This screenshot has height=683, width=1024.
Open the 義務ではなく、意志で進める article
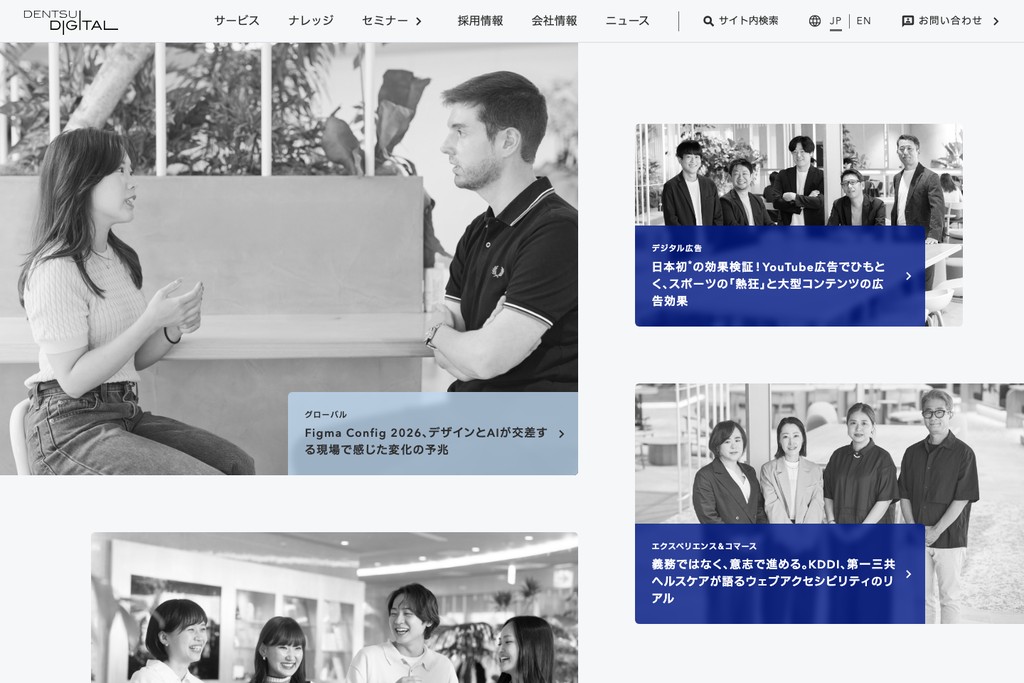(x=773, y=580)
